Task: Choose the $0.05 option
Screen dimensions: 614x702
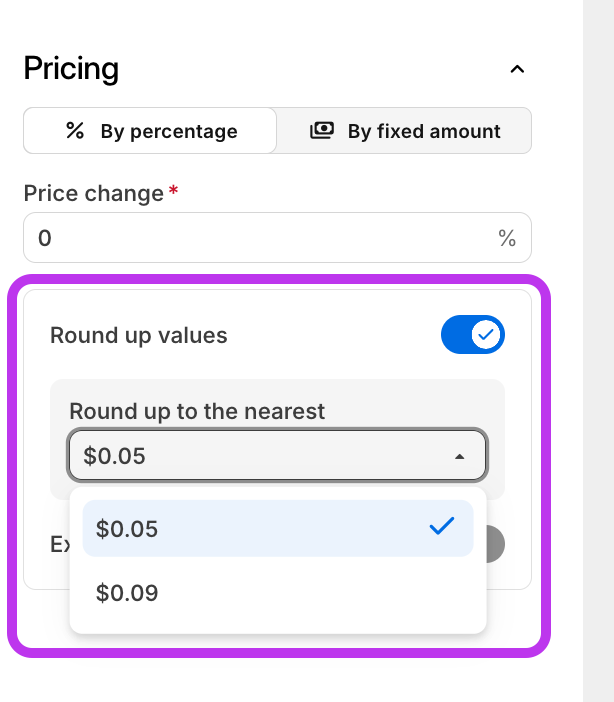Action: (x=277, y=528)
